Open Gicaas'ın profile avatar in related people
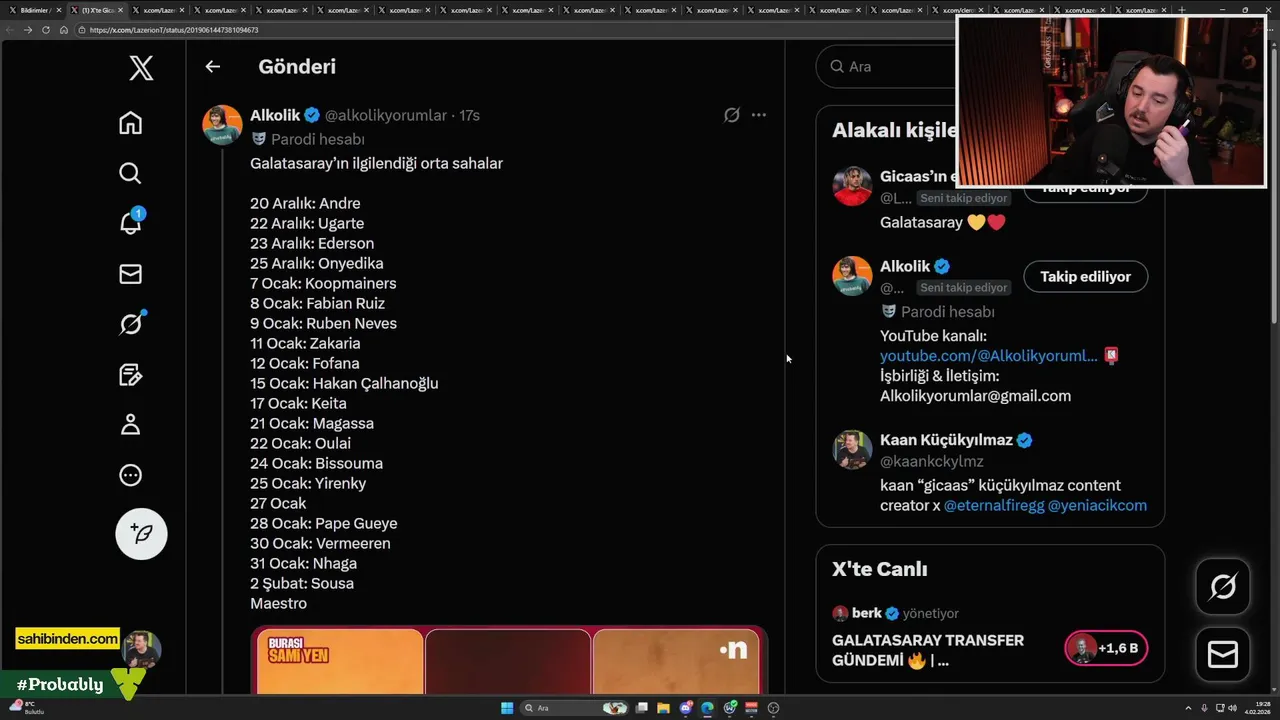 tap(852, 187)
